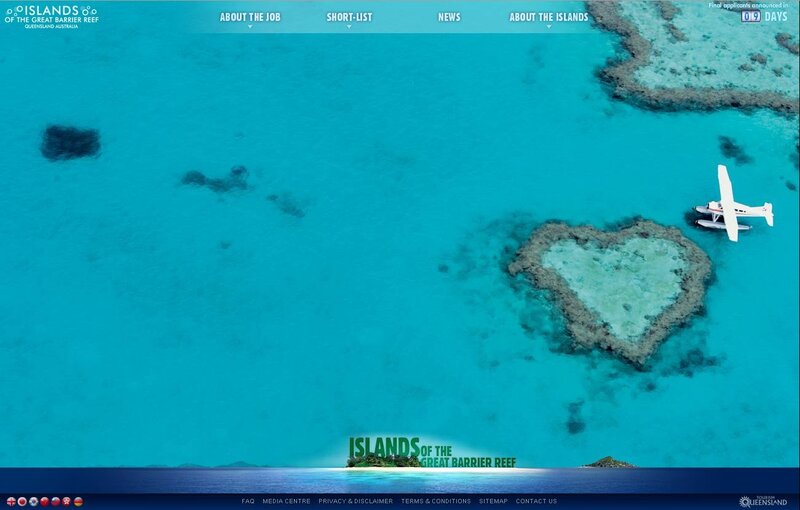Click the heart-shaped reef
The width and height of the screenshot is (800, 510).
(x=611, y=291)
